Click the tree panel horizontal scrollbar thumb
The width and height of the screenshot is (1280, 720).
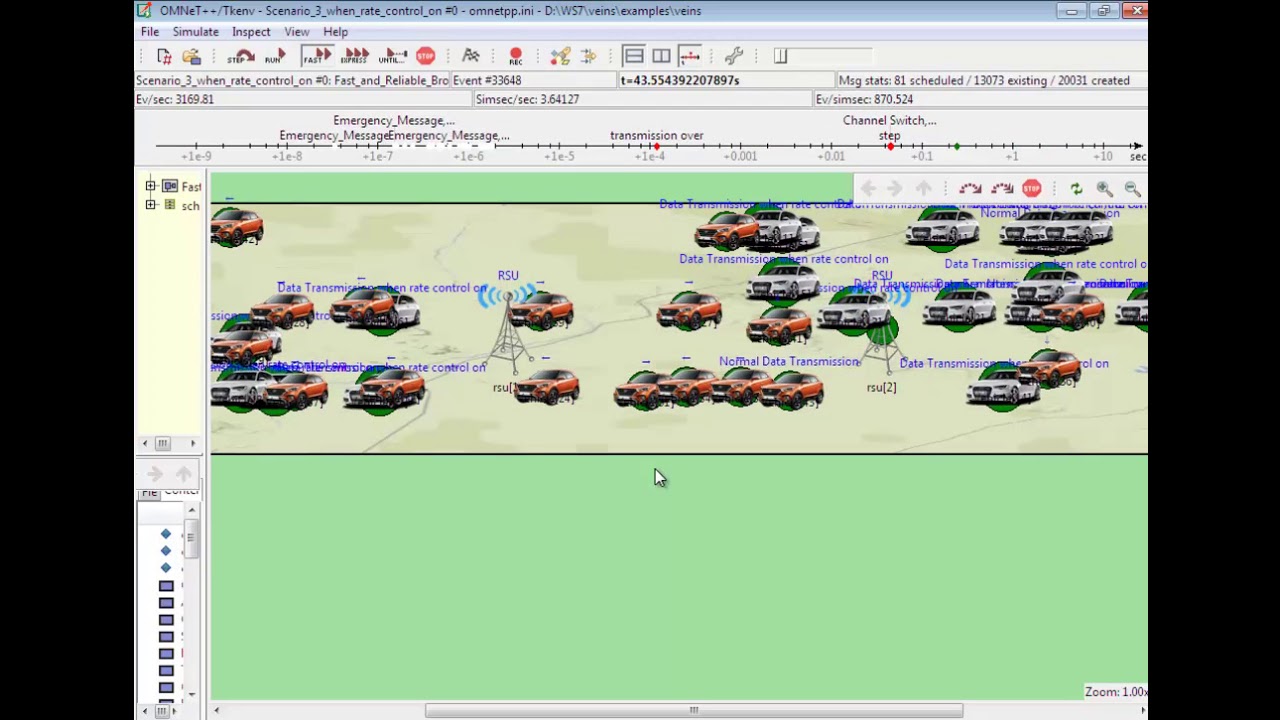click(x=162, y=443)
